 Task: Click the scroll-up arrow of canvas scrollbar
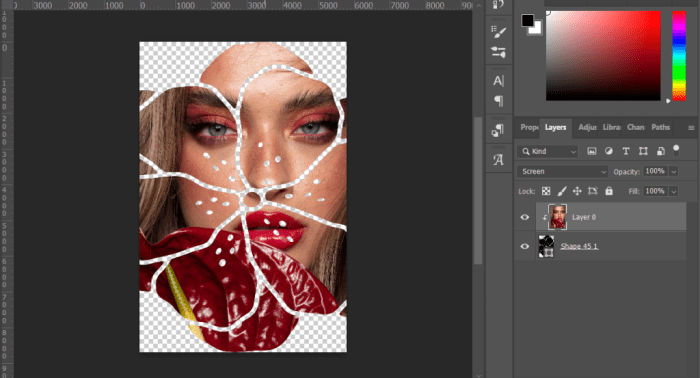(478, 5)
